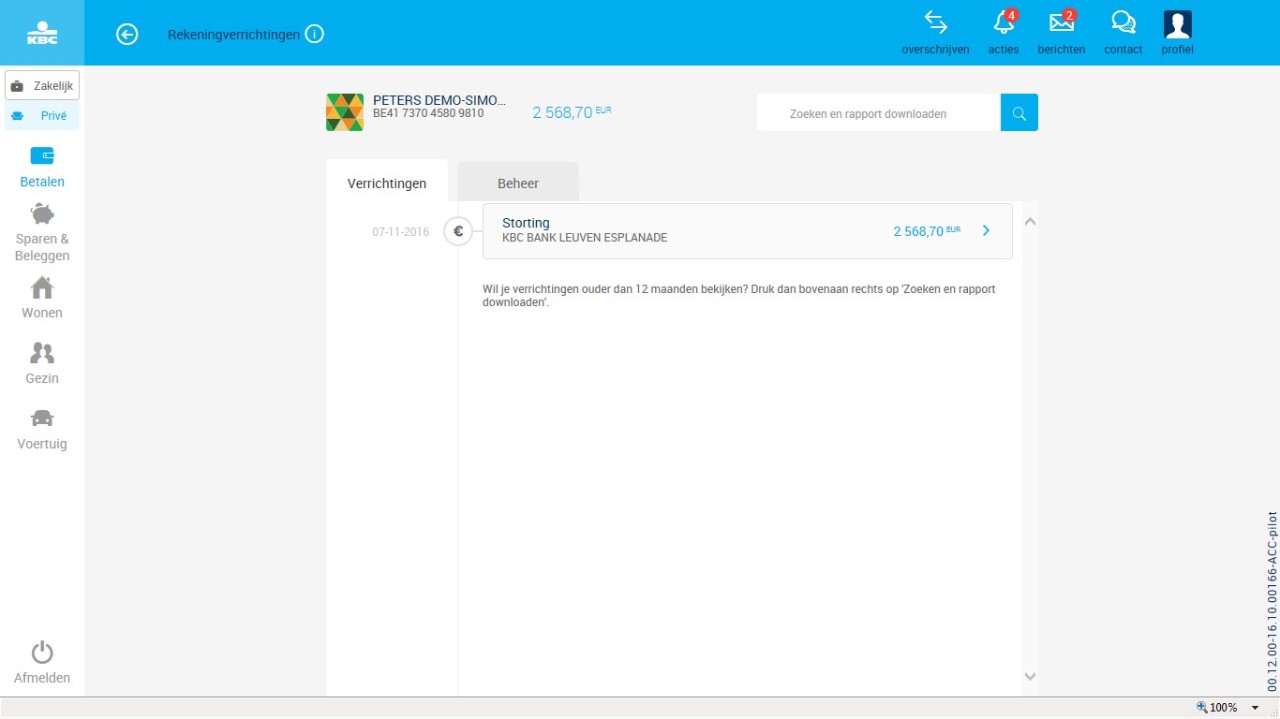Open acties notifications bell
The image size is (1280, 719).
click(x=1003, y=24)
